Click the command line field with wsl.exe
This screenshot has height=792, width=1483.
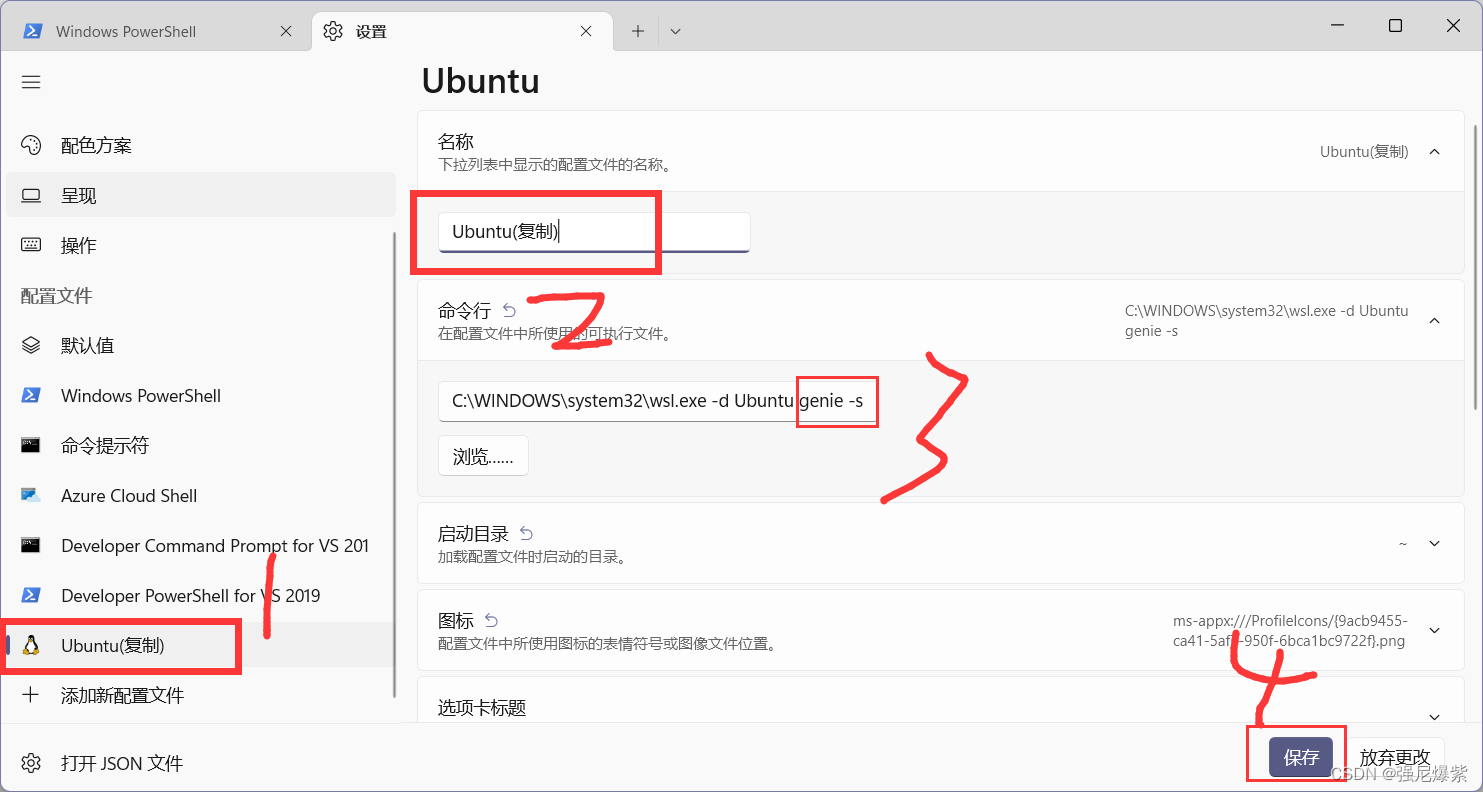[657, 401]
